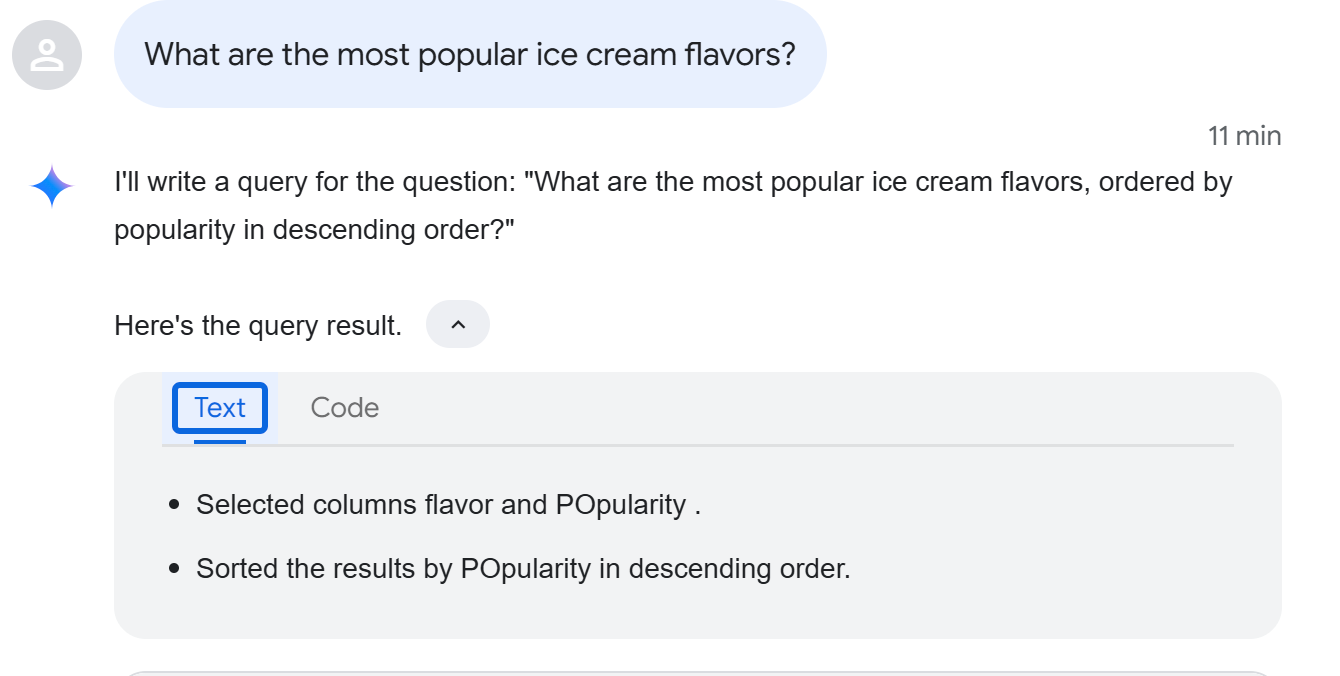The height and width of the screenshot is (676, 1340).
Task: Click "POpularity" in the Selected columns line
Action: point(621,505)
